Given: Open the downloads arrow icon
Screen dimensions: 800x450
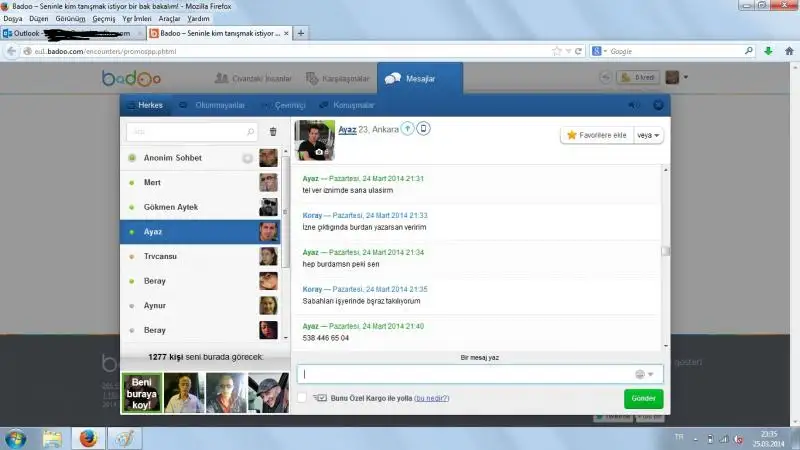Looking at the screenshot, I should pos(768,51).
